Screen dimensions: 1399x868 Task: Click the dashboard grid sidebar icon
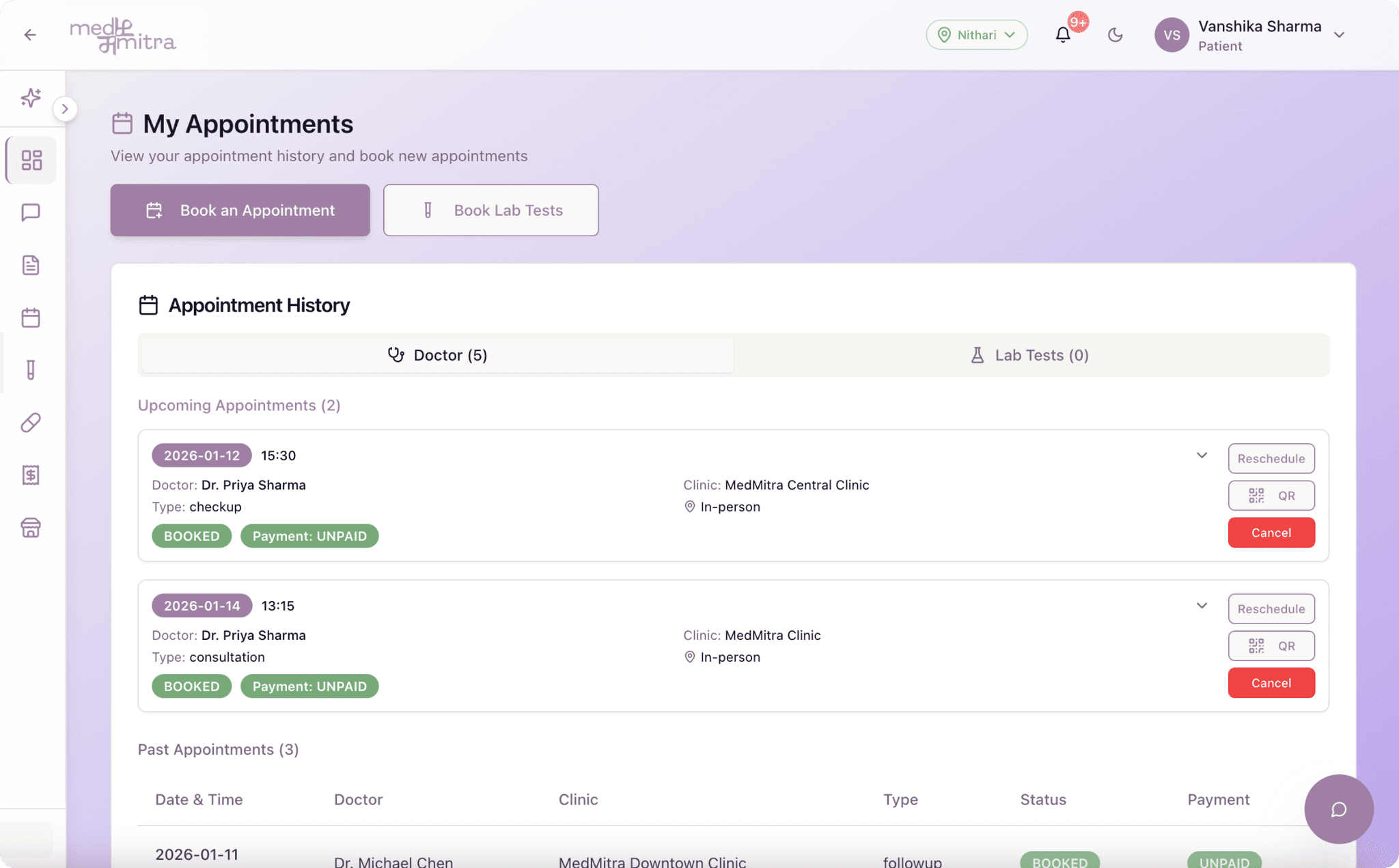tap(31, 160)
